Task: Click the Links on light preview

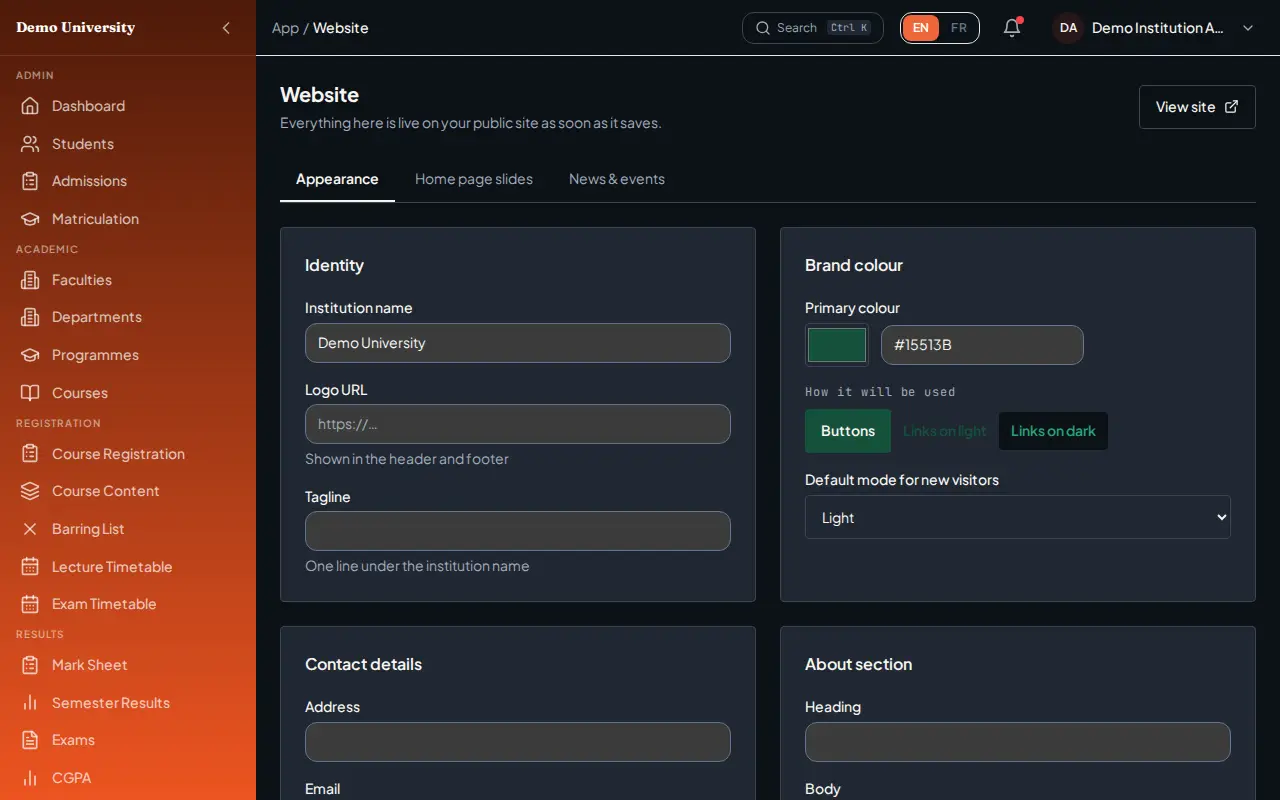Action: (x=945, y=431)
